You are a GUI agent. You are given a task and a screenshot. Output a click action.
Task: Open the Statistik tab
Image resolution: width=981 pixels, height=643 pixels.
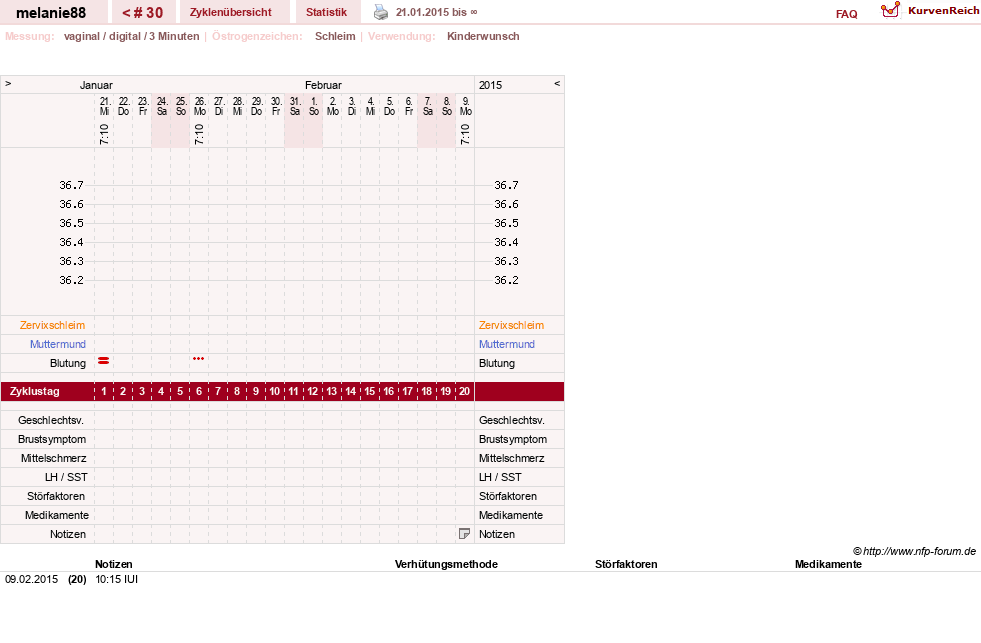click(x=326, y=13)
